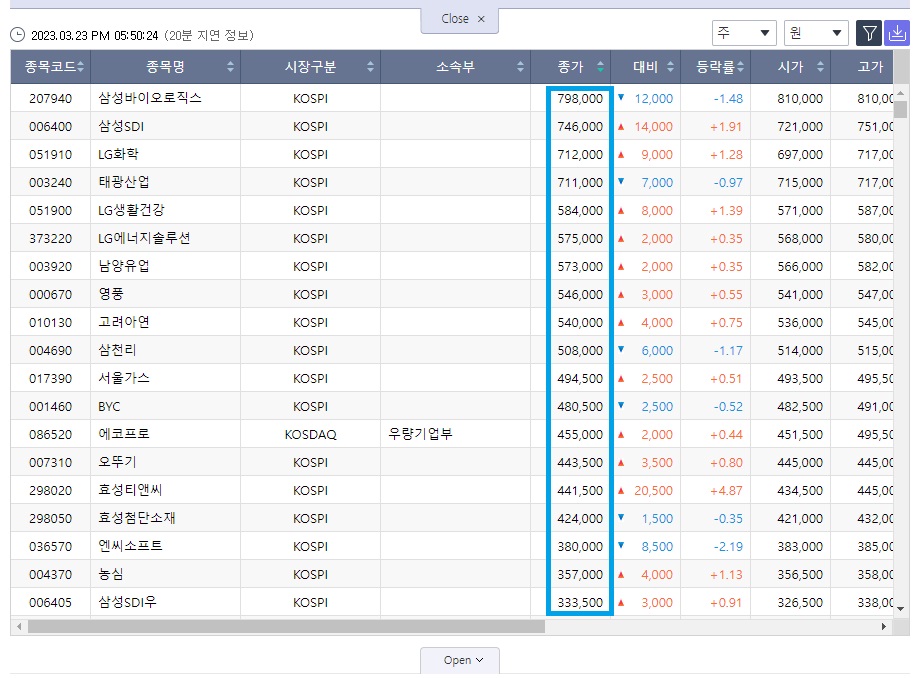Select 삼성SDI우 stock name
The height and width of the screenshot is (678, 922).
[128, 602]
